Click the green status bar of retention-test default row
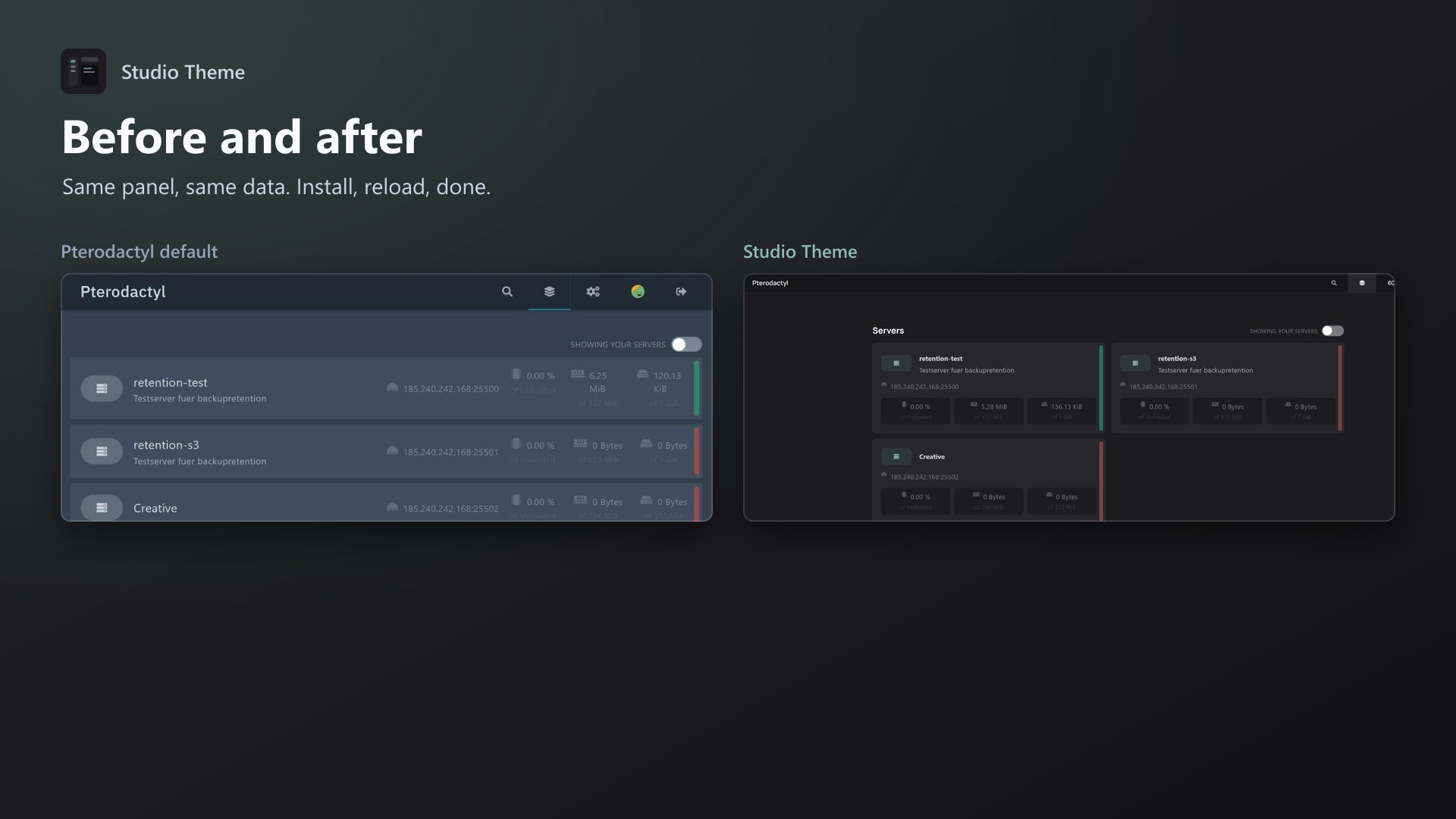The image size is (1456, 819). [696, 388]
